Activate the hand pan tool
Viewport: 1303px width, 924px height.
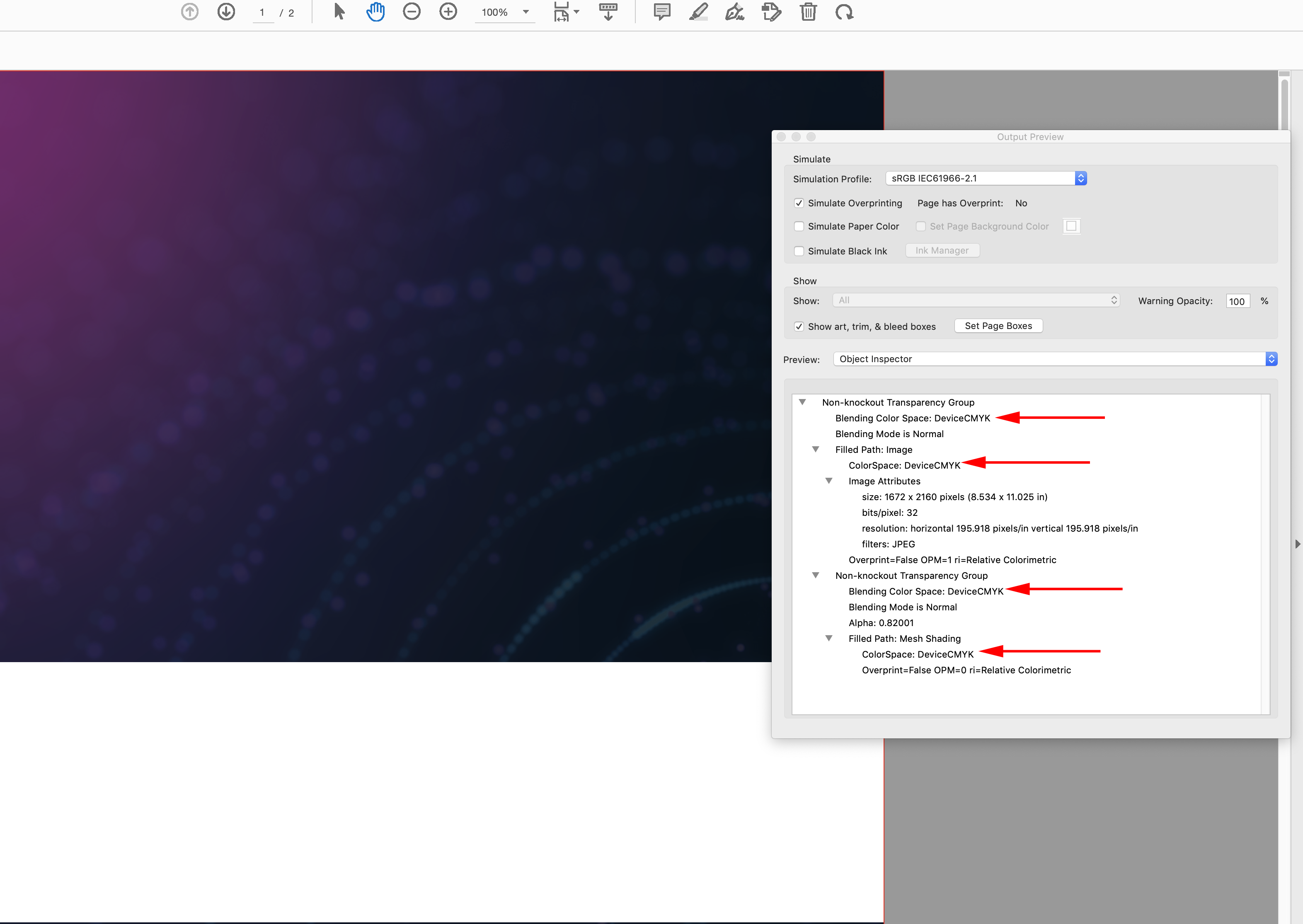(375, 12)
